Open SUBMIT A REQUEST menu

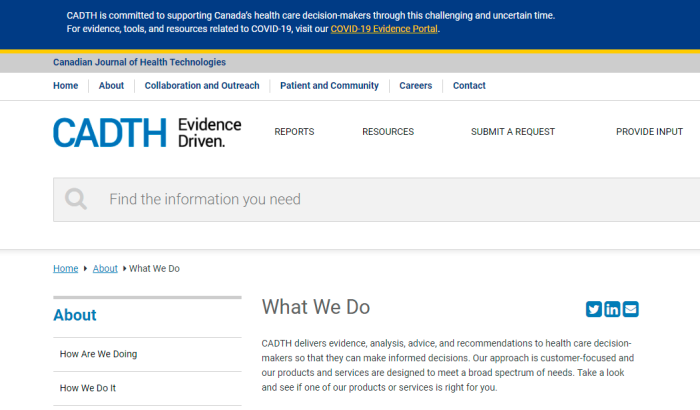point(513,132)
